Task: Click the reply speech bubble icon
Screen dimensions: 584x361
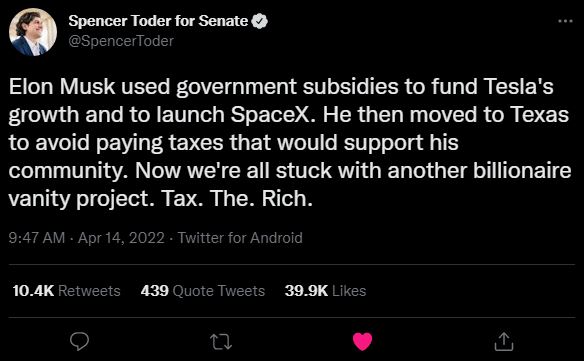Action: pos(79,341)
